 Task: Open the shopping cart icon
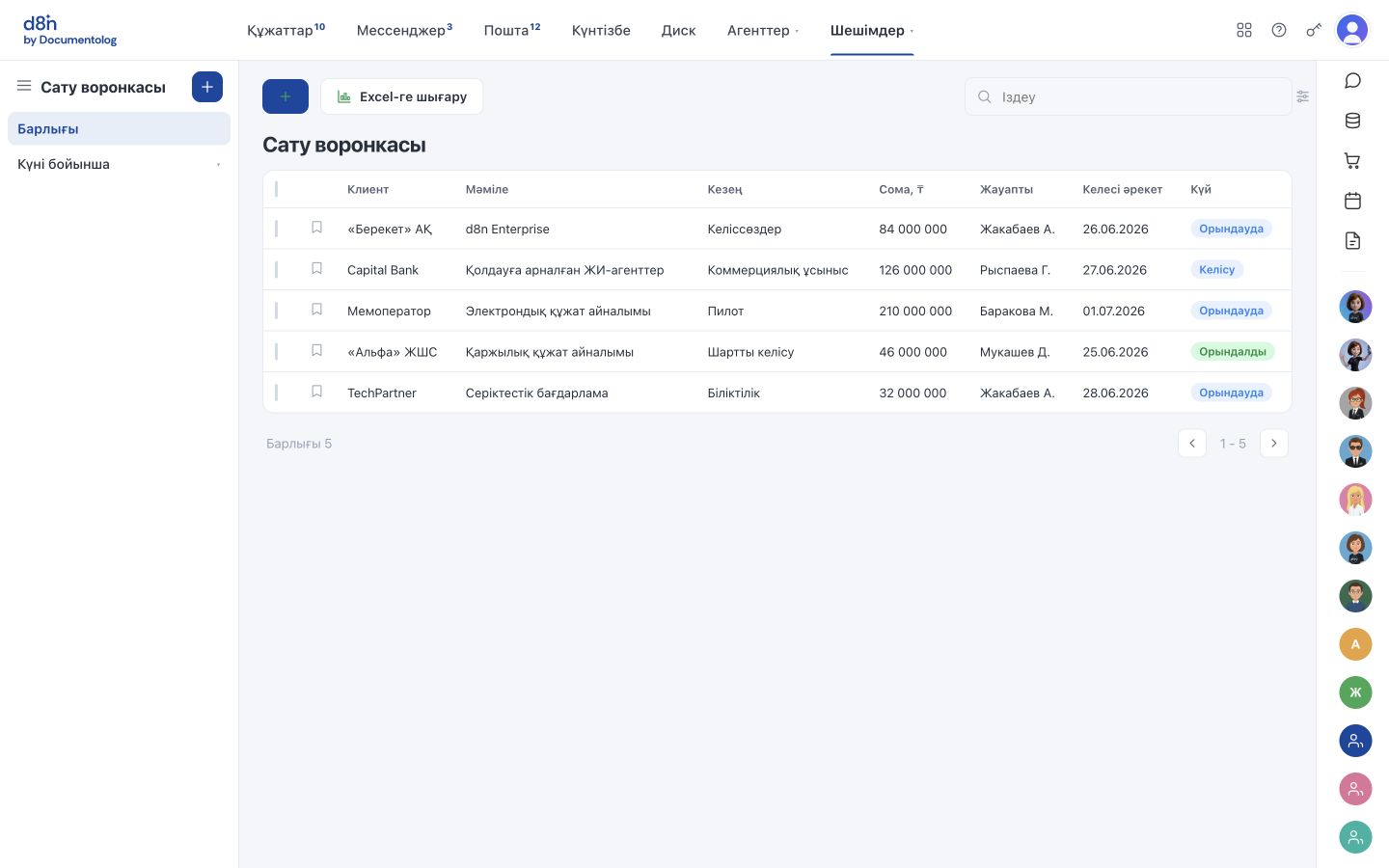1353,161
